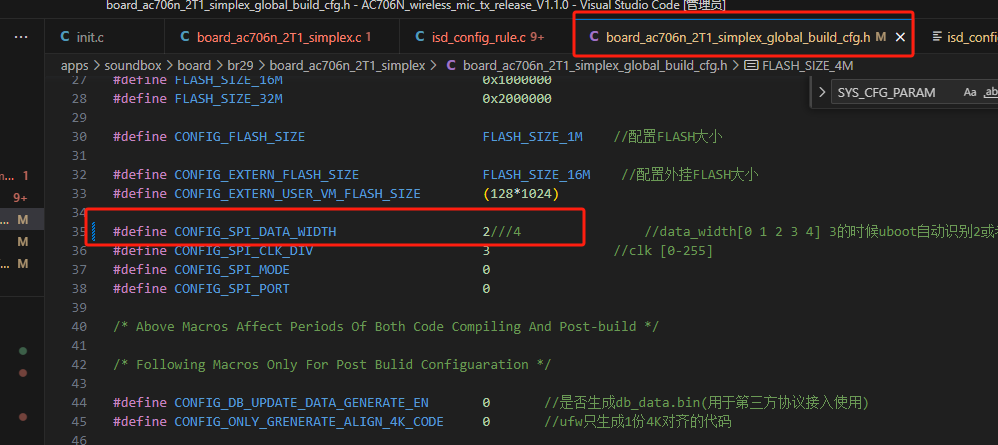Click the 配置FLASH大小 comment
This screenshot has height=445, width=998.
668,137
